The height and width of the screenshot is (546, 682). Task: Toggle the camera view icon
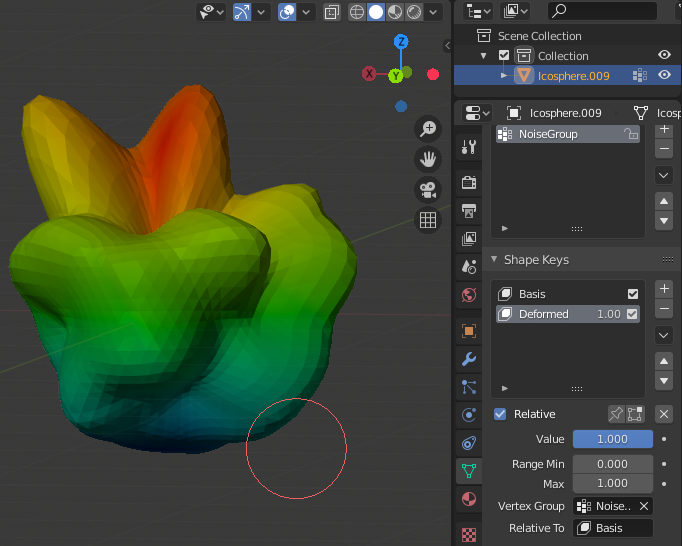pyautogui.click(x=428, y=190)
